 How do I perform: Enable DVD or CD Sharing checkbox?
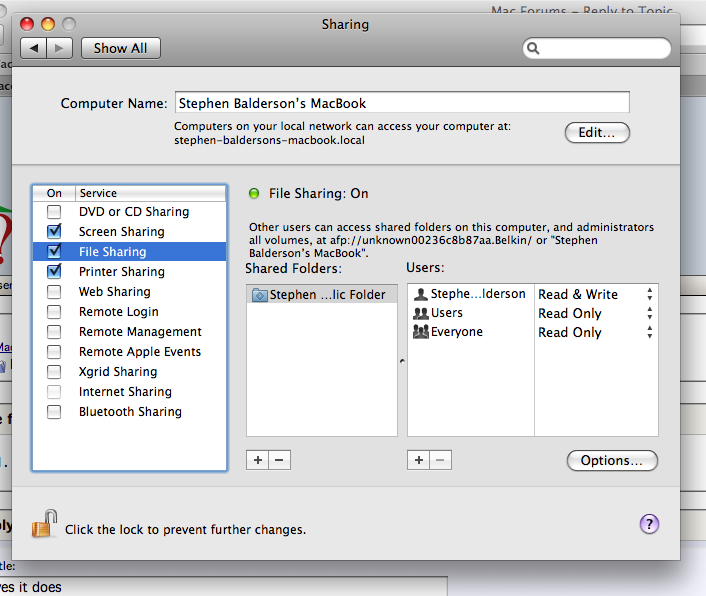[x=54, y=212]
